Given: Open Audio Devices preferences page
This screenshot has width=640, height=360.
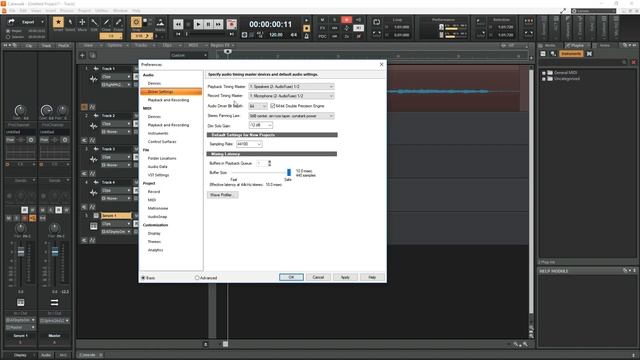Looking at the screenshot, I should (x=154, y=83).
